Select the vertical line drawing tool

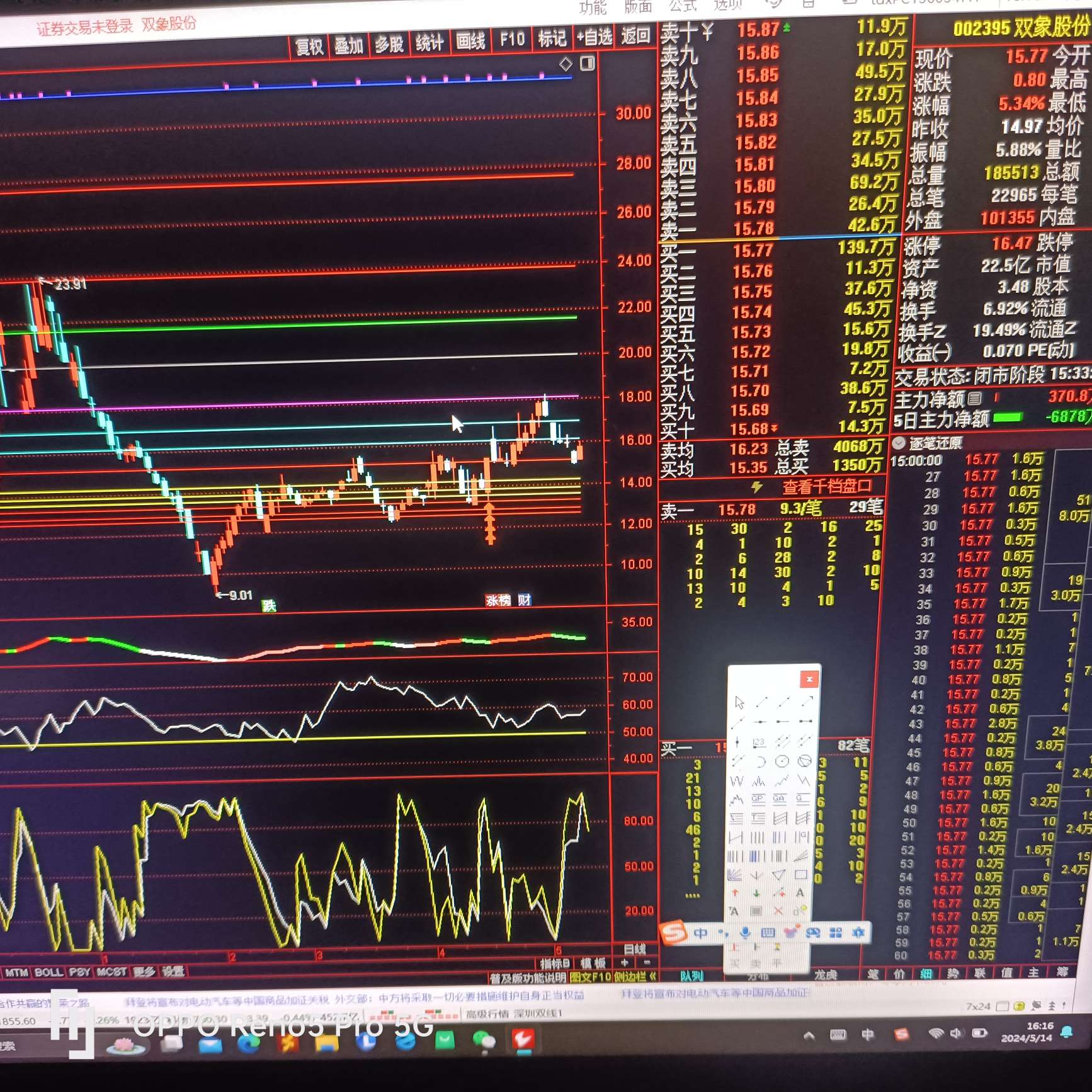click(x=737, y=742)
